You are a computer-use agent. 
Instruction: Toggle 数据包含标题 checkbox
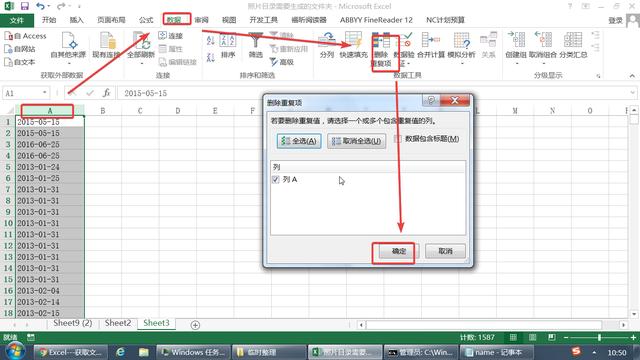[x=398, y=139]
